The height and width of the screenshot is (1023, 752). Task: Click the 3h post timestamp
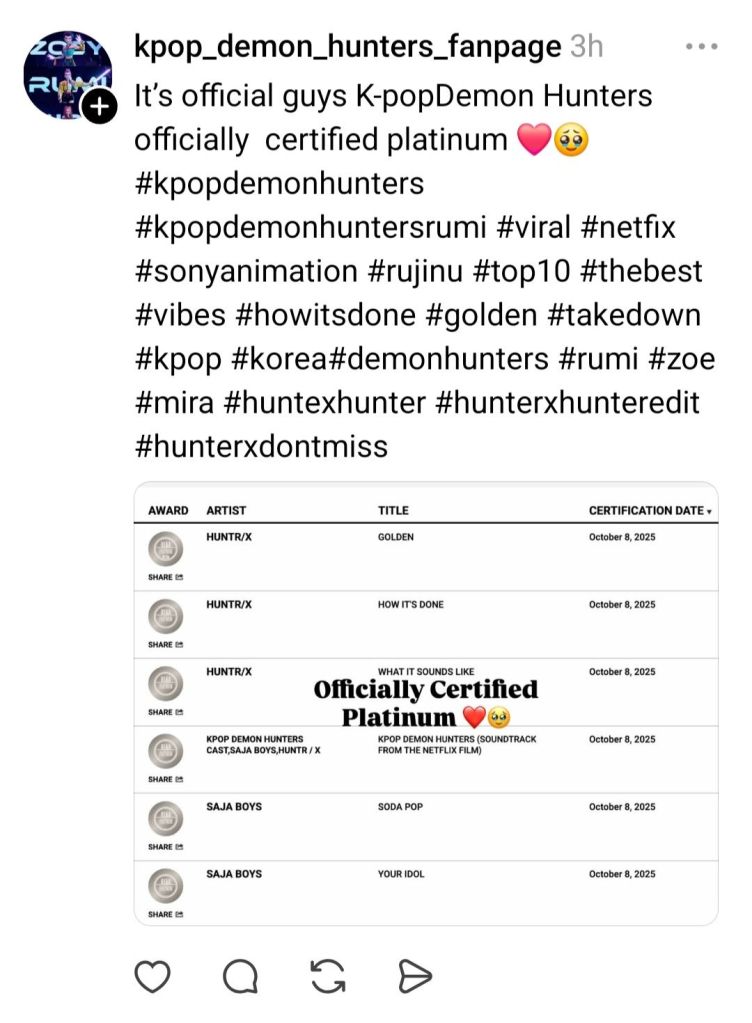coord(587,46)
